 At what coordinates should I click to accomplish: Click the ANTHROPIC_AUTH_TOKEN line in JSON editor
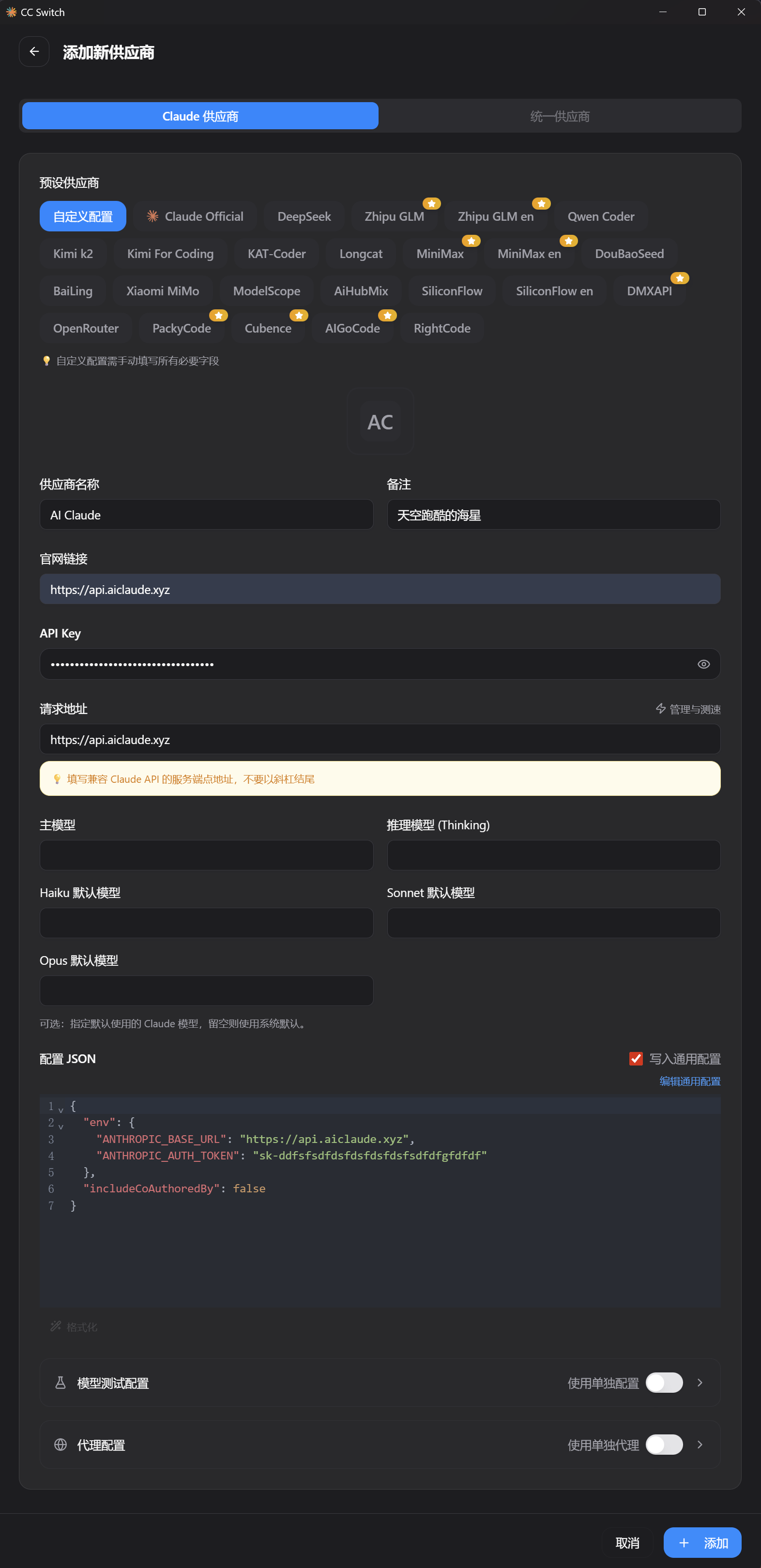tap(291, 1155)
